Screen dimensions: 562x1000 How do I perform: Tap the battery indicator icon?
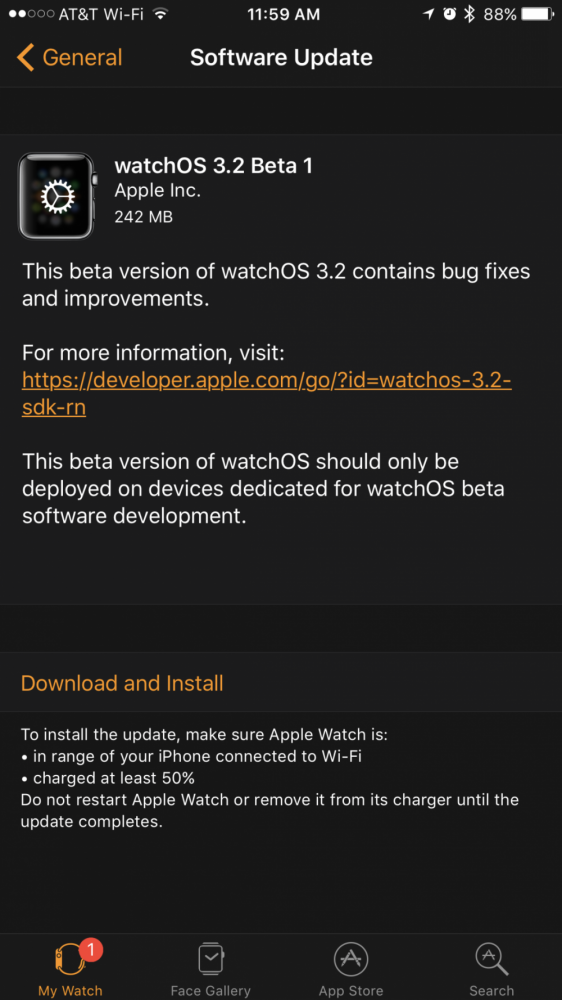tap(538, 14)
